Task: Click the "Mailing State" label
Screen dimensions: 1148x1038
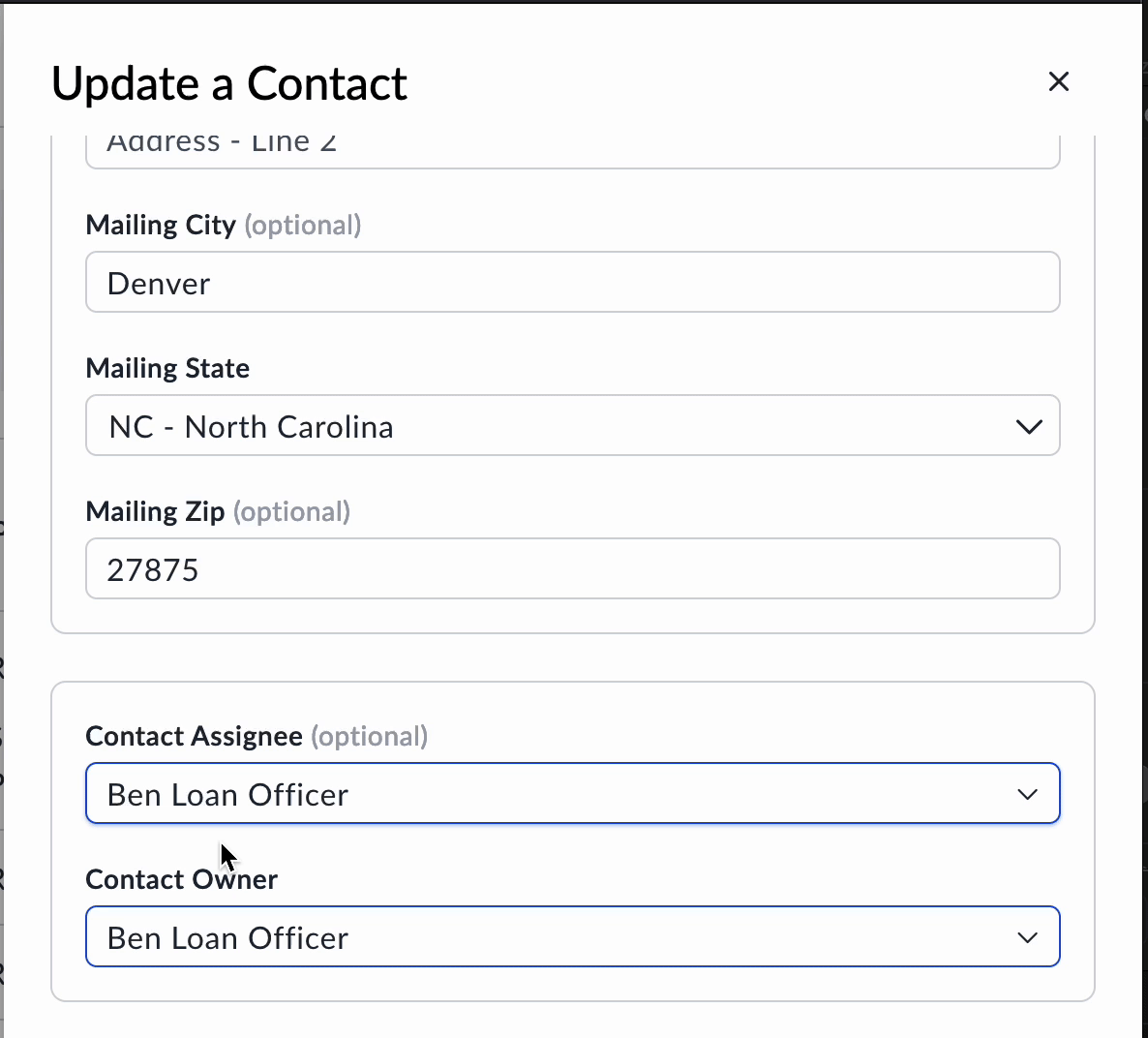Action: pos(166,368)
